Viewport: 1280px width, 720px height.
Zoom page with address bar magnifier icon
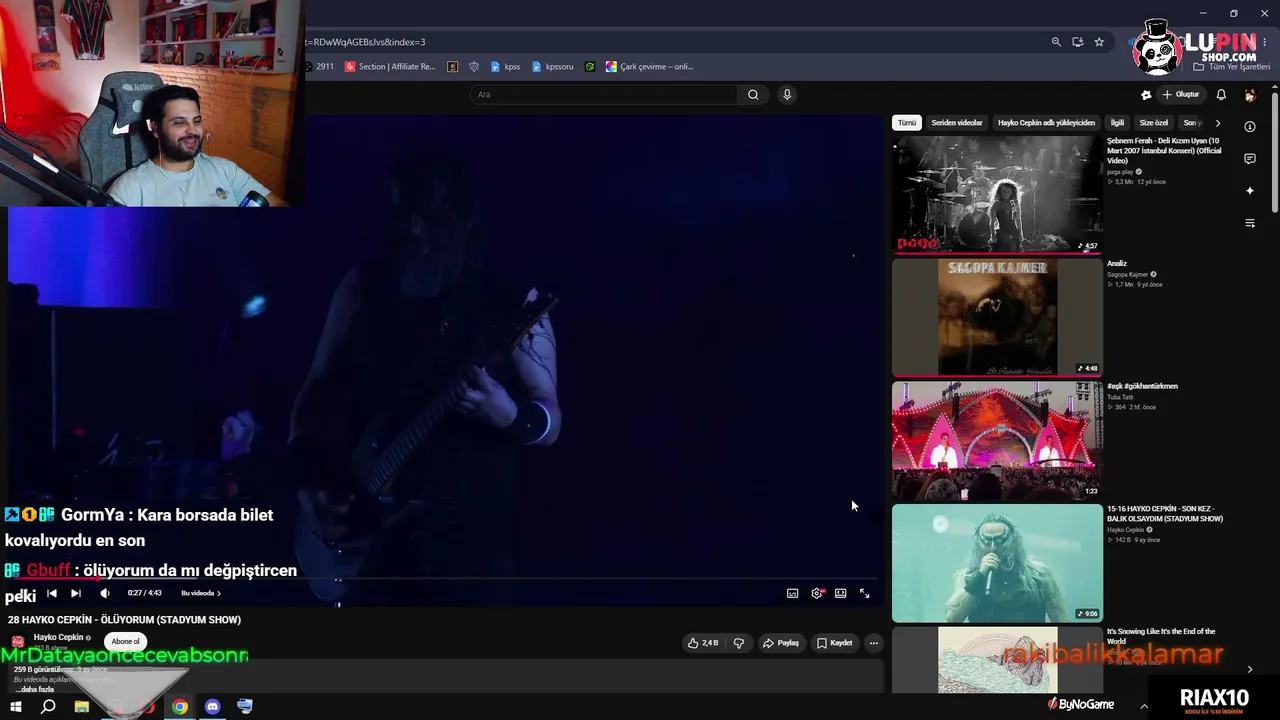(x=1056, y=42)
